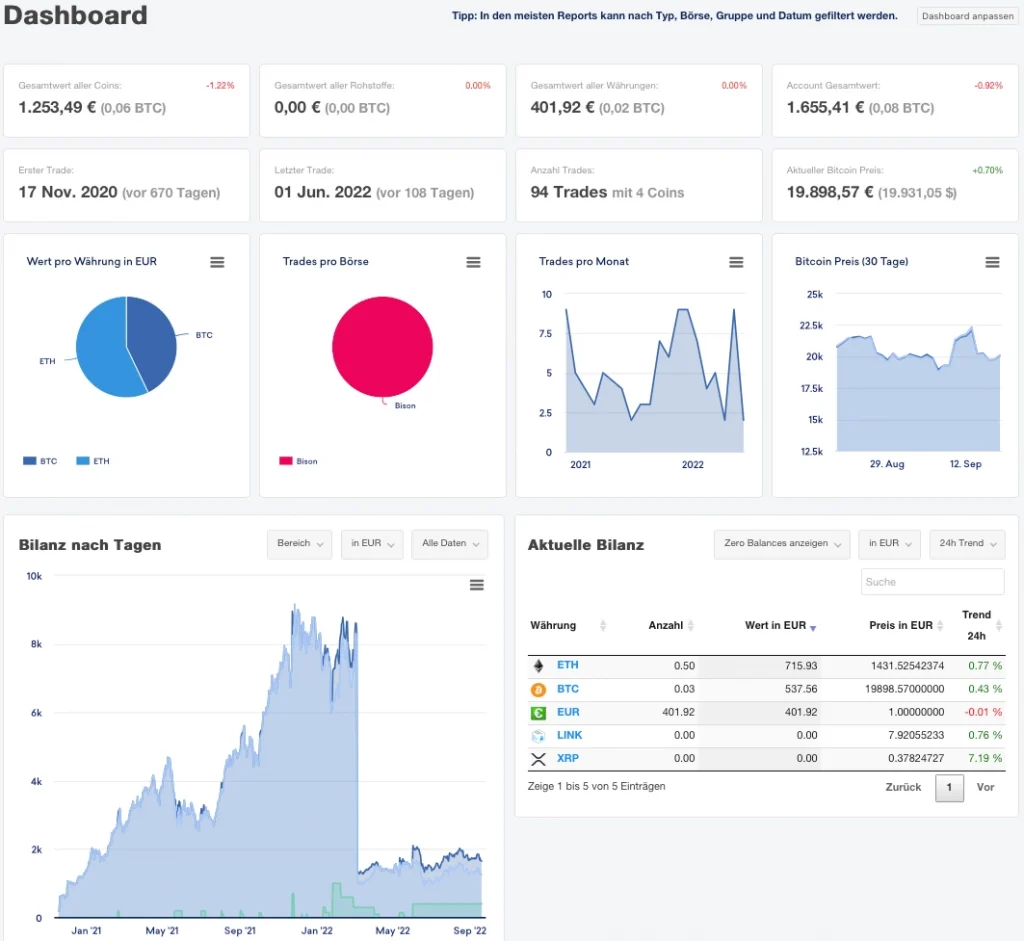Screen dimensions: 1024x941
Task: Toggle BTC legend entry in pie chart
Action: (40, 461)
